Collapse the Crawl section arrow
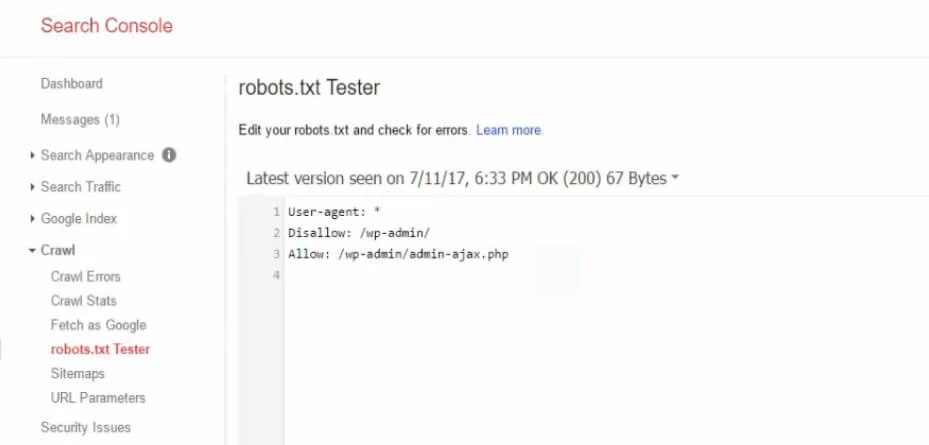 pyautogui.click(x=34, y=251)
